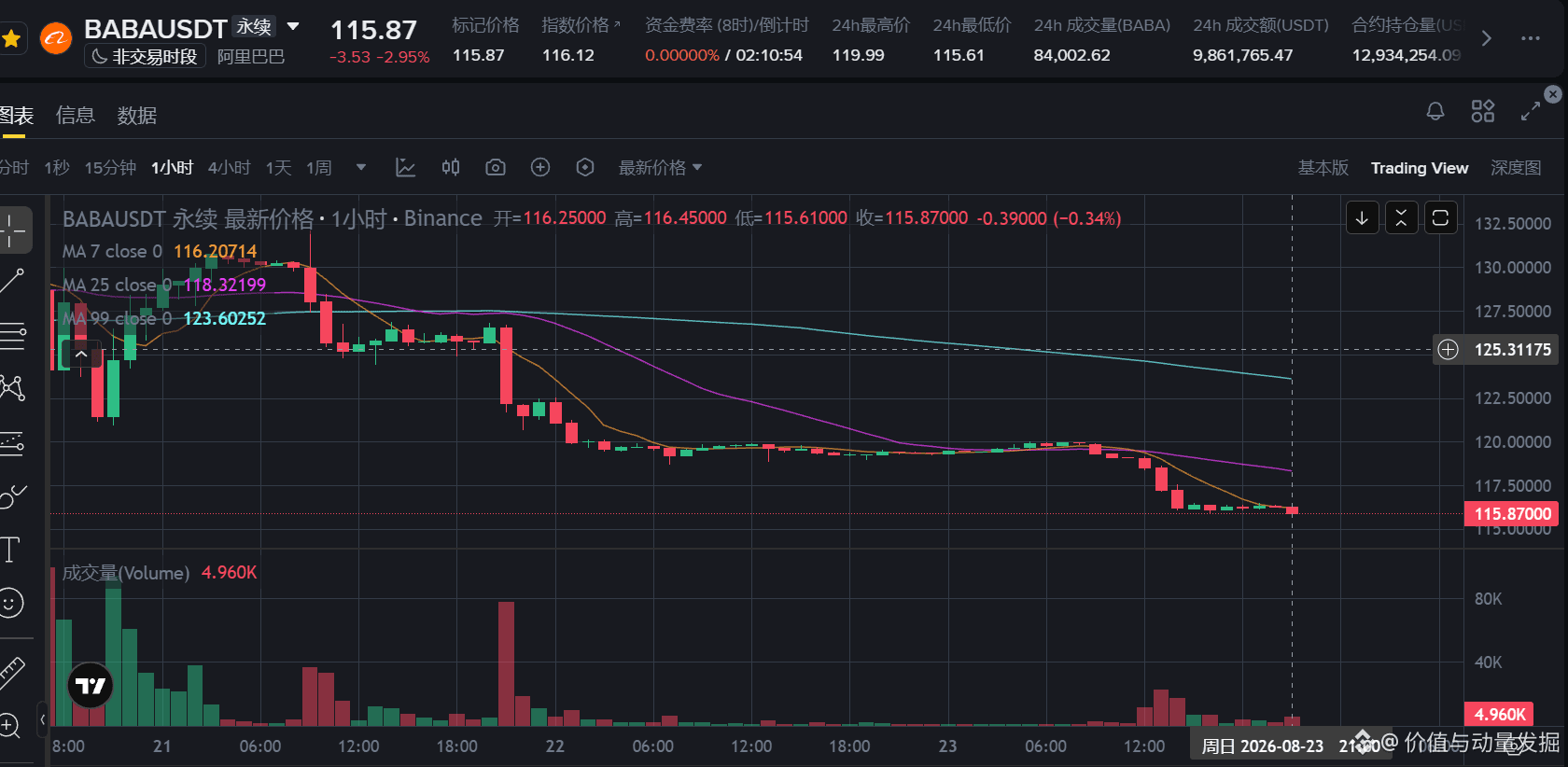Image resolution: width=1568 pixels, height=767 pixels.
Task: Open the 指数价格 link
Action: [581, 25]
